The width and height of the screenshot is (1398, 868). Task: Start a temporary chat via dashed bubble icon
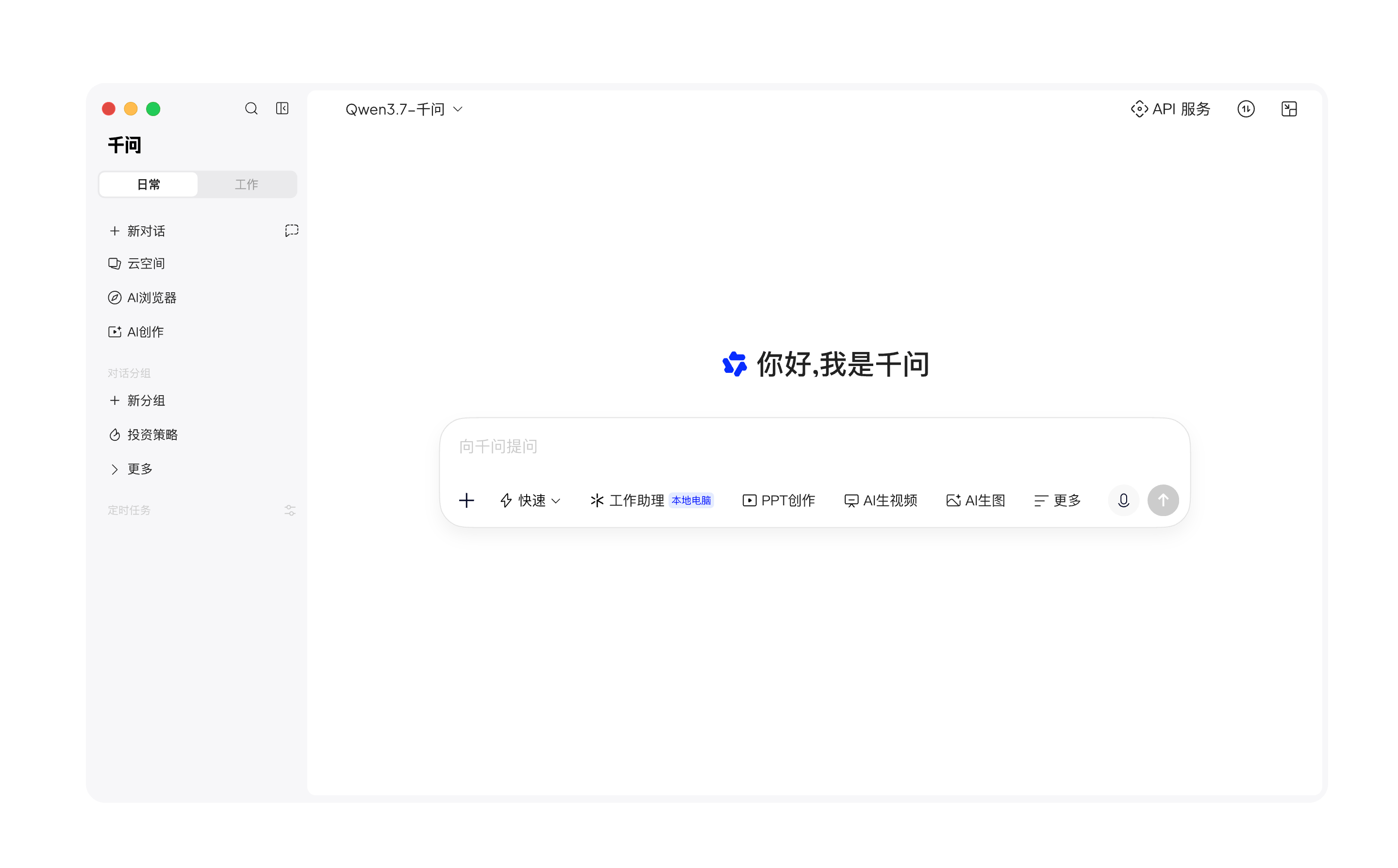tap(292, 231)
